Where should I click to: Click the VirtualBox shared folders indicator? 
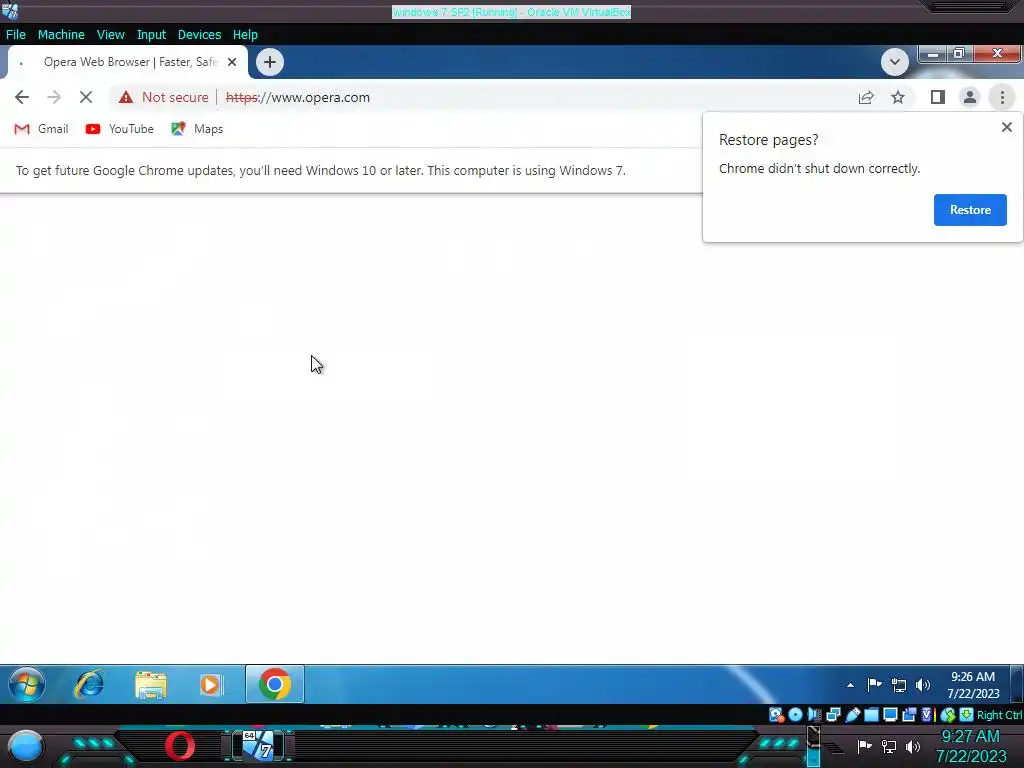871,715
